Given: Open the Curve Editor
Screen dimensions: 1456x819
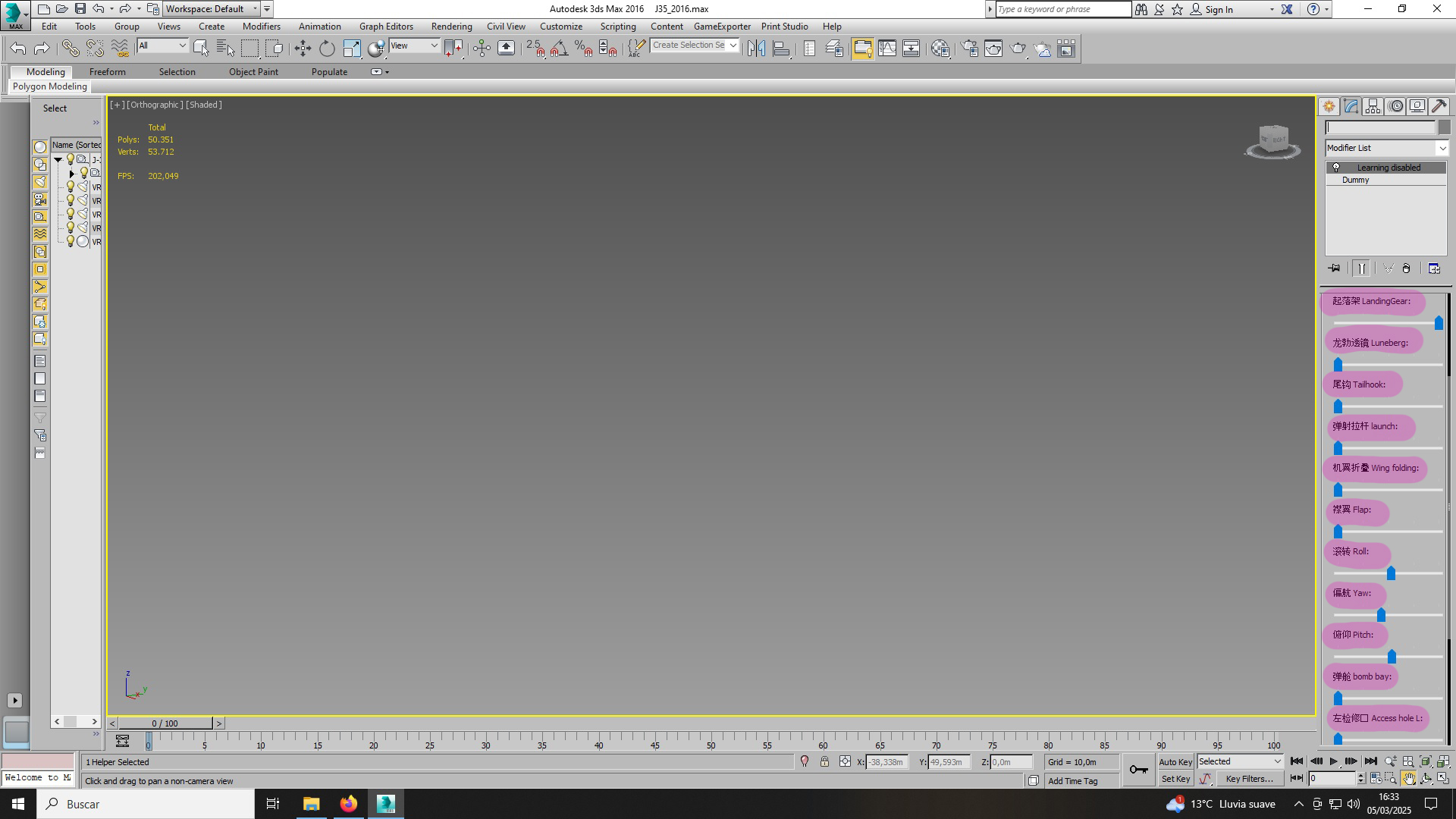Looking at the screenshot, I should click(x=886, y=49).
